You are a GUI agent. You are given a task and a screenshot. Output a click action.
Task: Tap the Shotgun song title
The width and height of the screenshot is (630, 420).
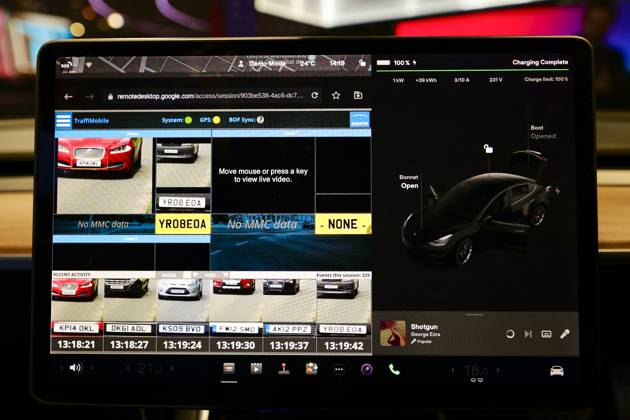pos(424,327)
